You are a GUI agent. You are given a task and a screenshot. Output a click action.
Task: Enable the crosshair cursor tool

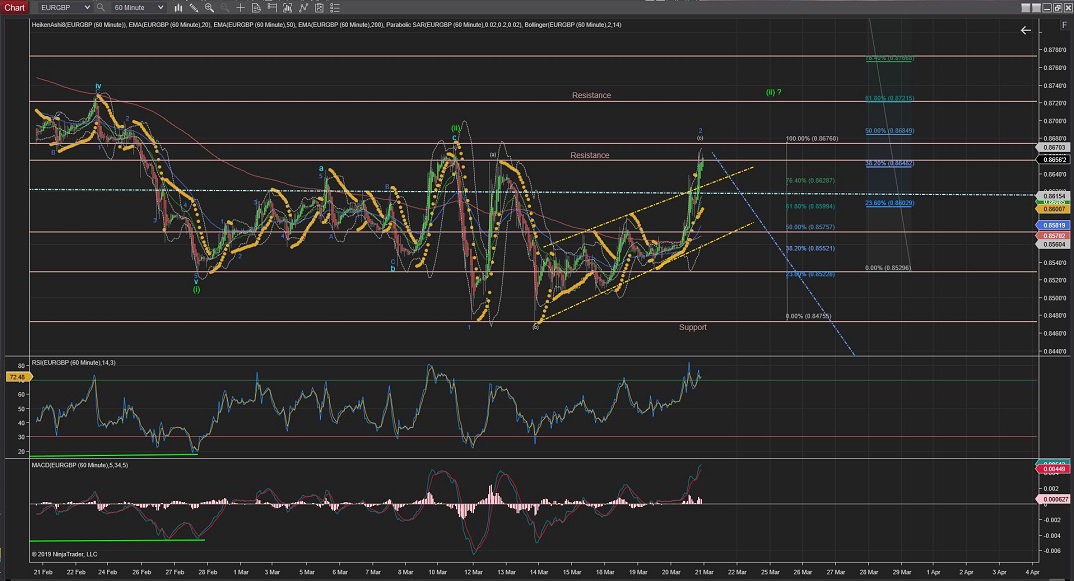(240, 8)
